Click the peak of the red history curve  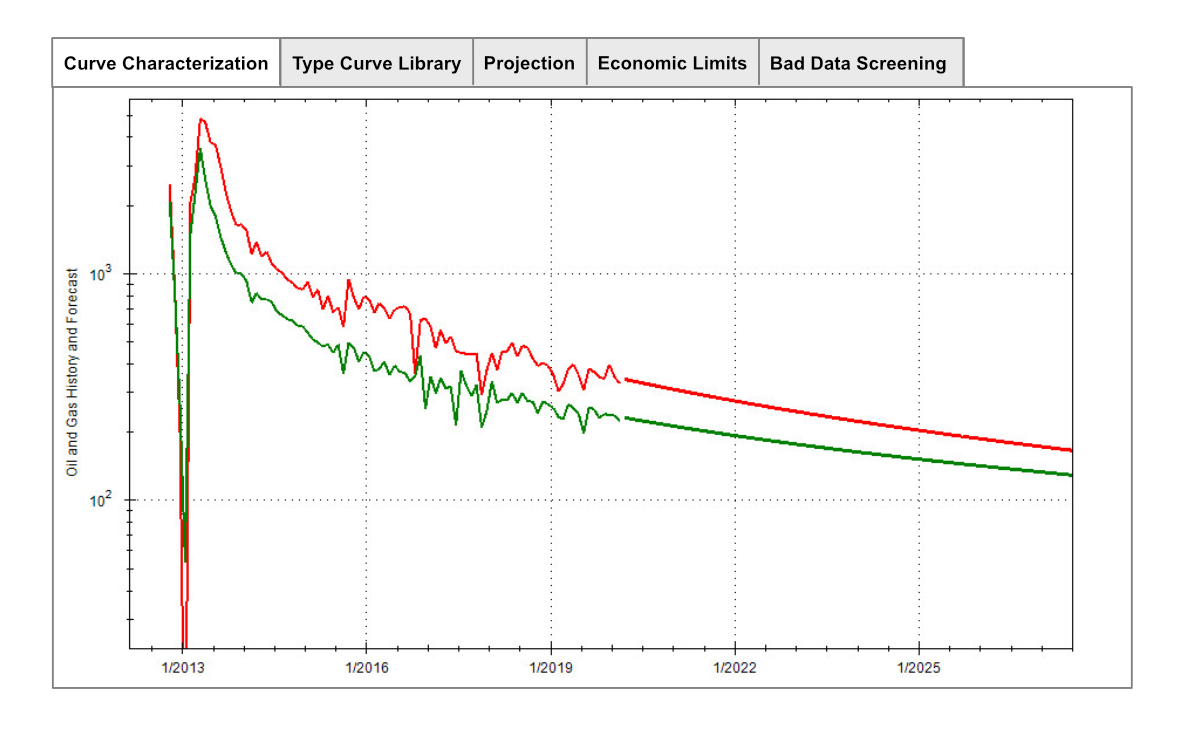click(202, 120)
